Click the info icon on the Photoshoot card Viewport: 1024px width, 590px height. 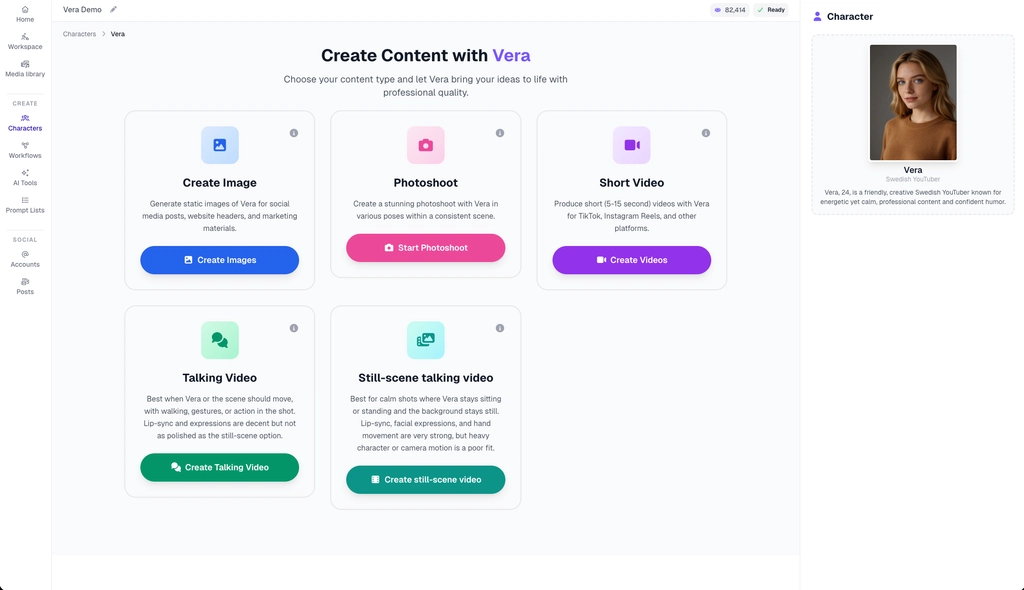pyautogui.click(x=499, y=131)
